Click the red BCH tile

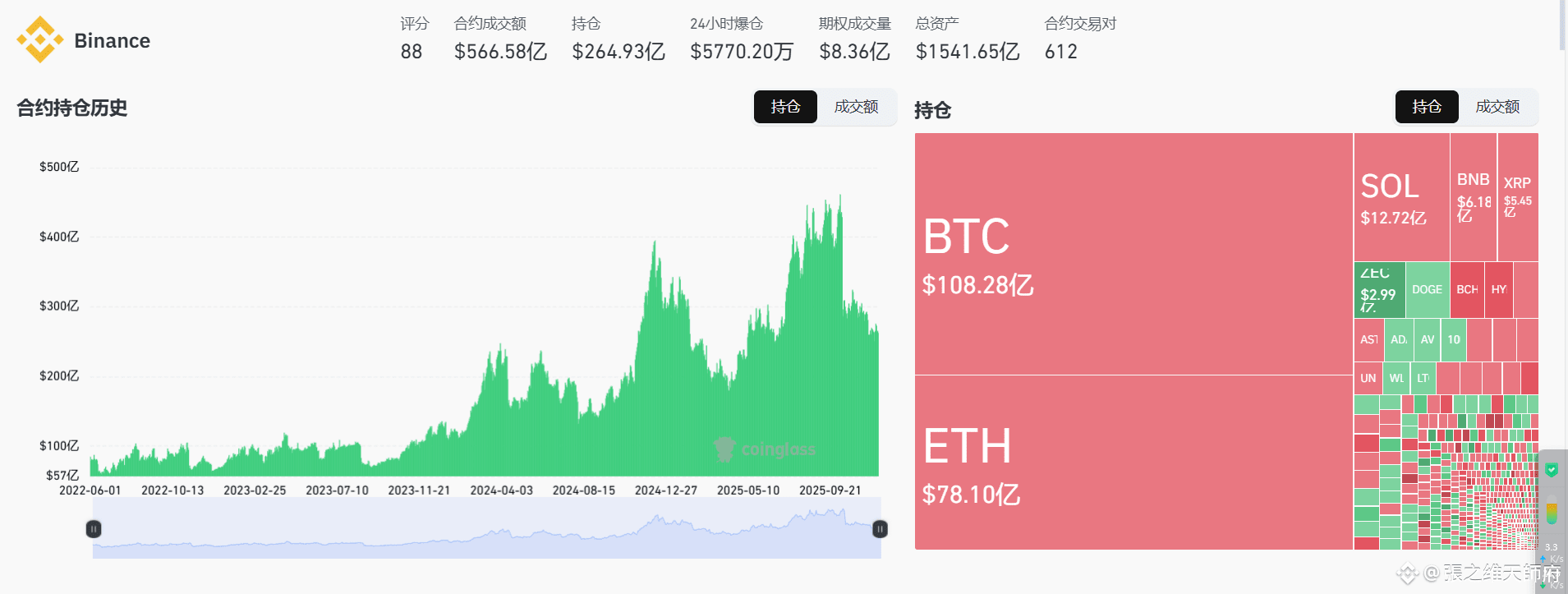(1467, 290)
